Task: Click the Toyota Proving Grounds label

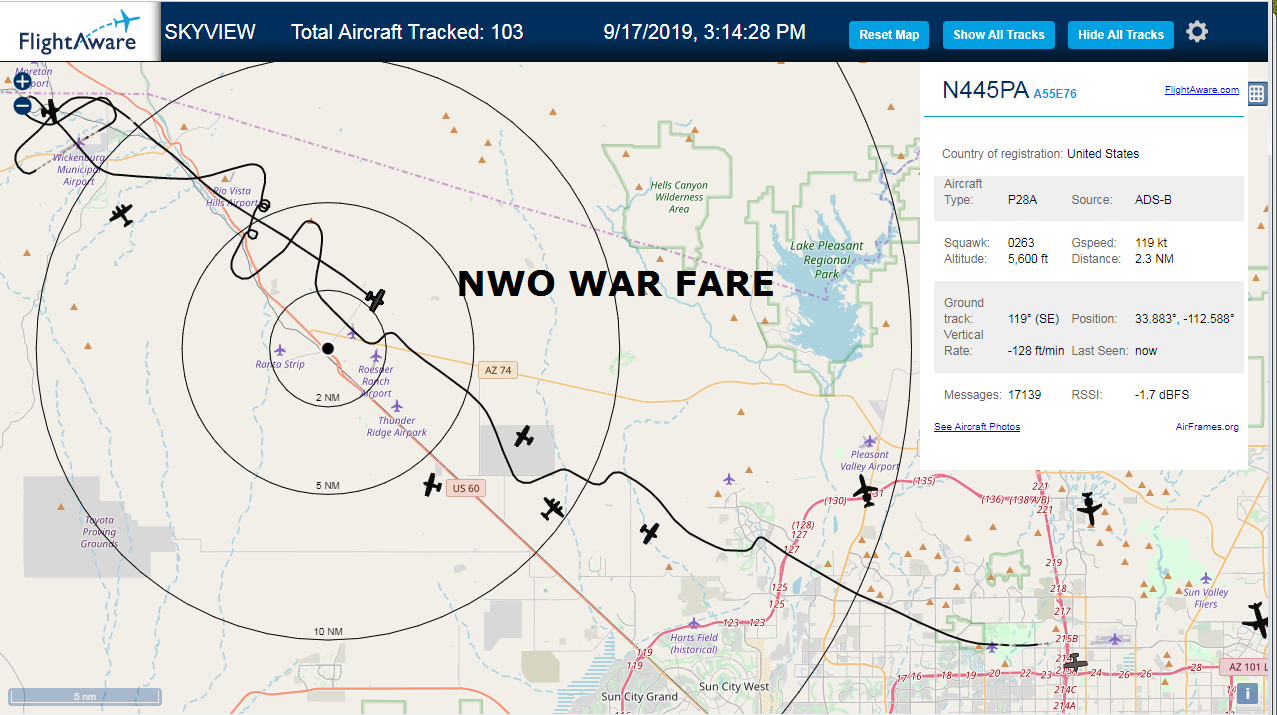Action: click(99, 532)
